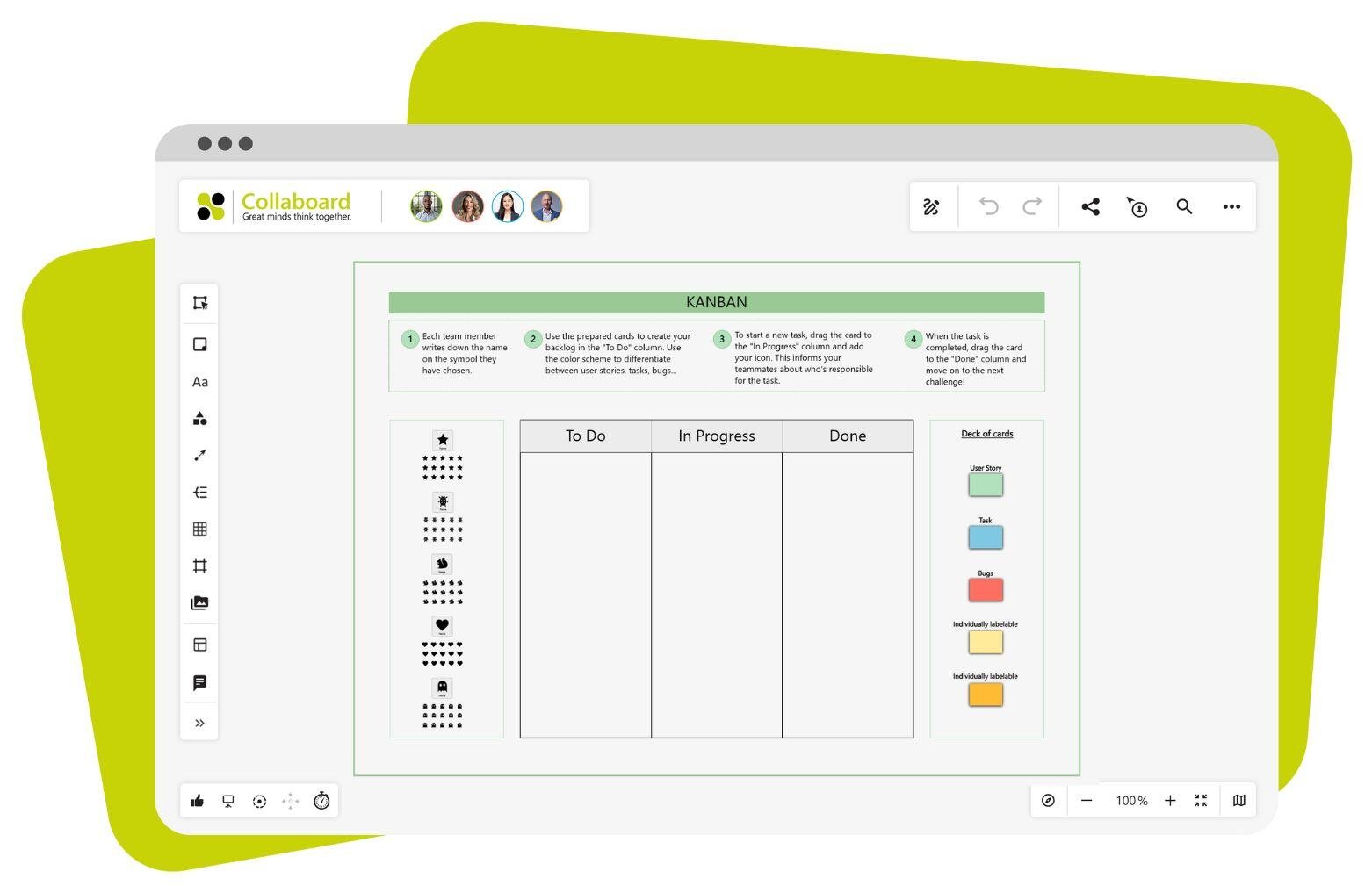Image resolution: width=1372 pixels, height=893 pixels.
Task: Select the sticky note tool
Action: tap(199, 344)
